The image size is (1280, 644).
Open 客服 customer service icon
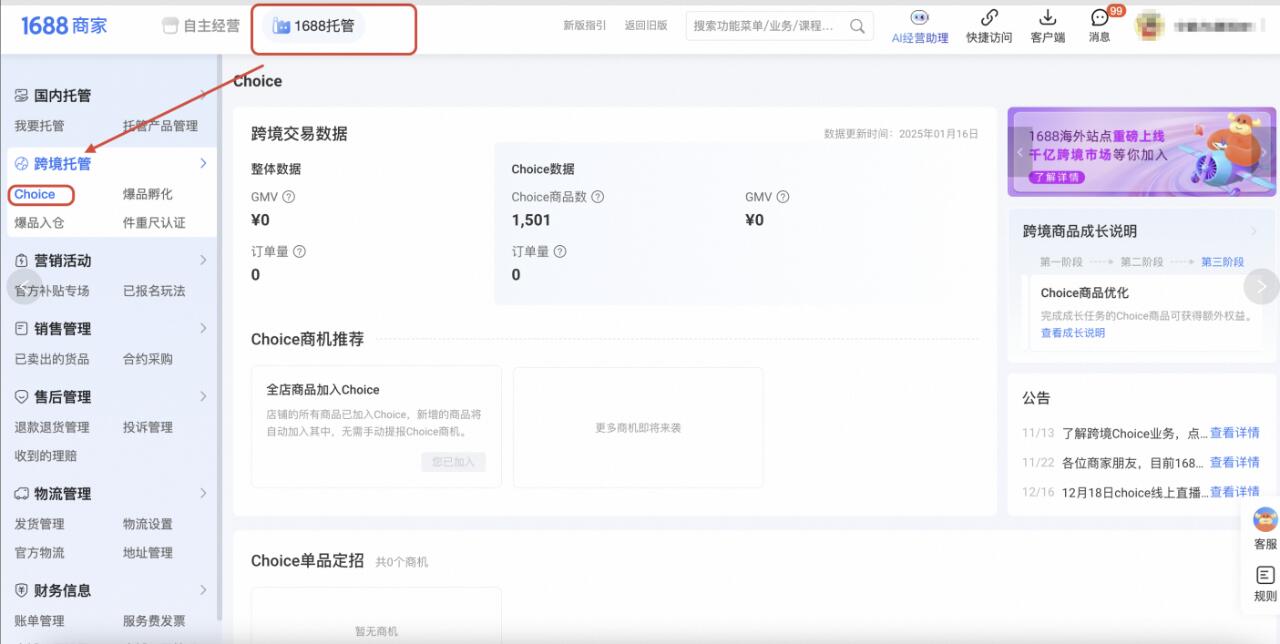(x=1265, y=520)
